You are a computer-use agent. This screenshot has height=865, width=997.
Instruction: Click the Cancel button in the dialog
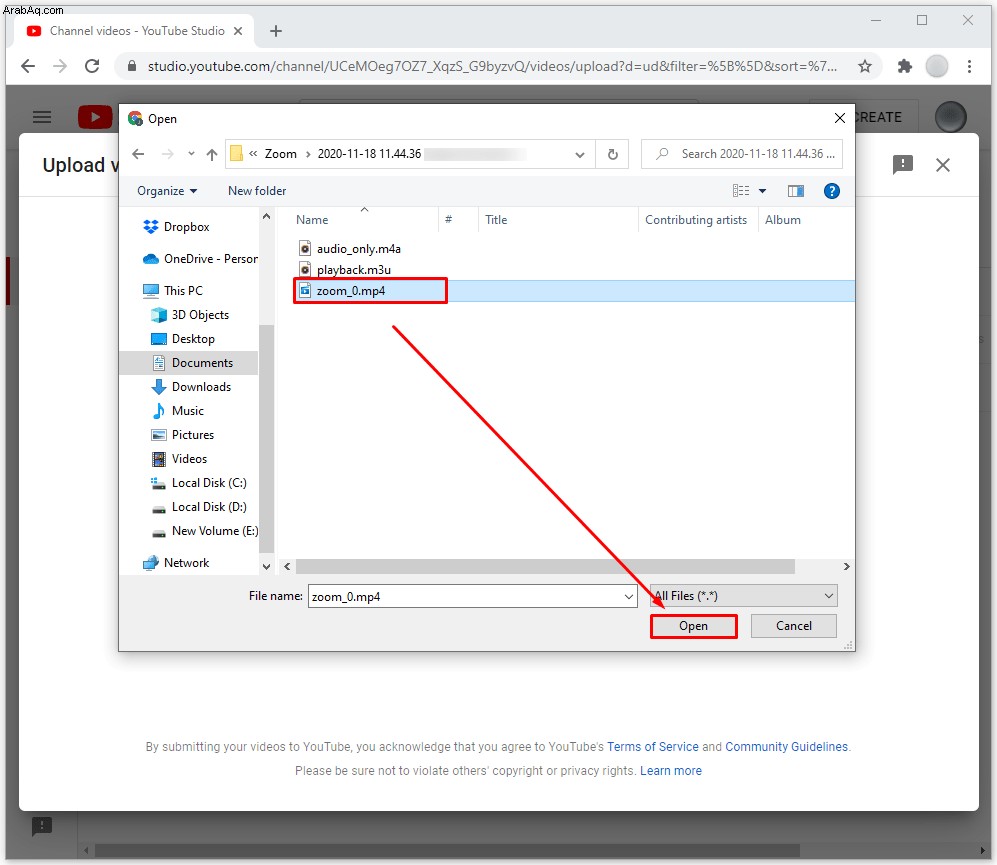(x=794, y=626)
